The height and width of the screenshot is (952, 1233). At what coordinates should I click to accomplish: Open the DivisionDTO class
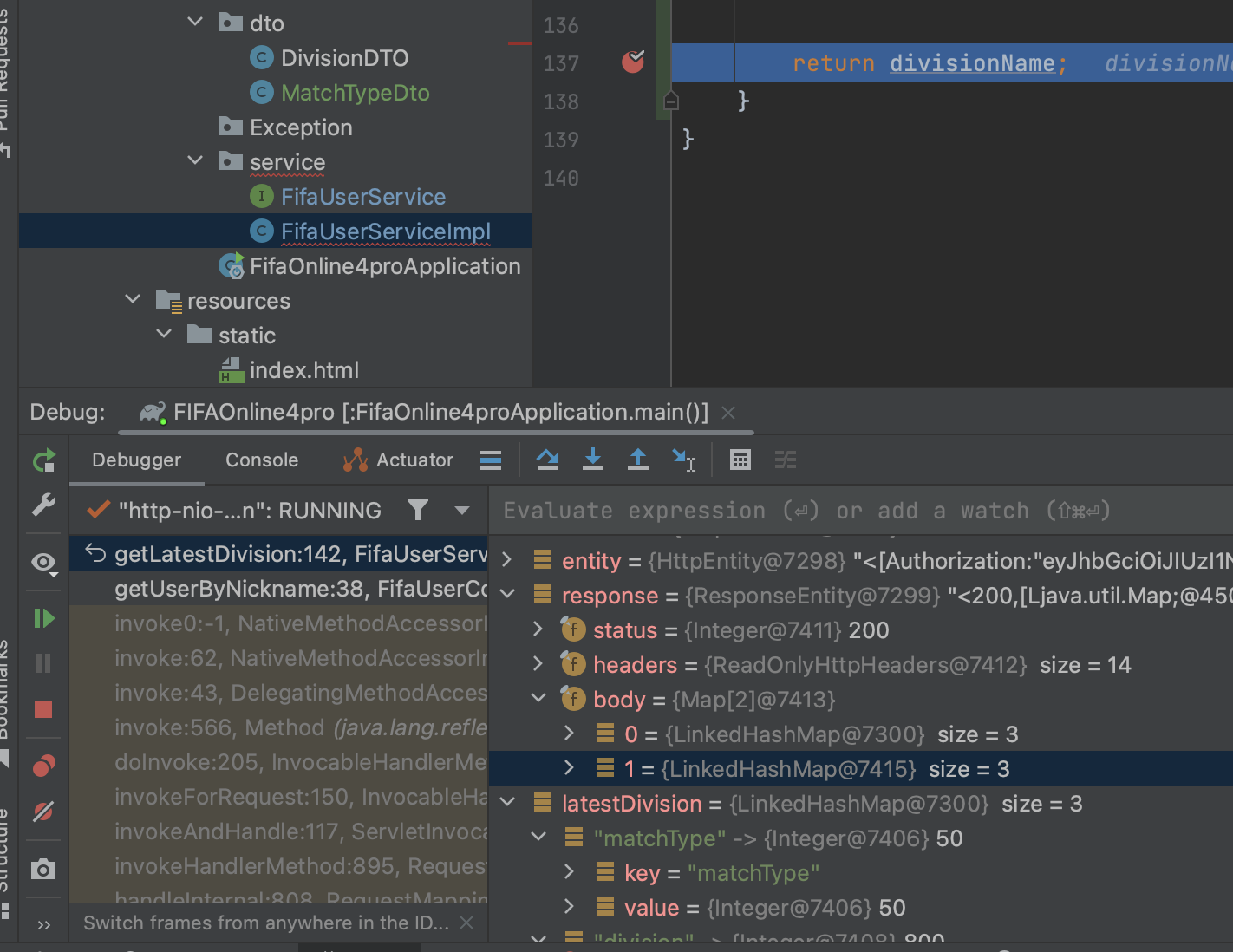point(344,58)
